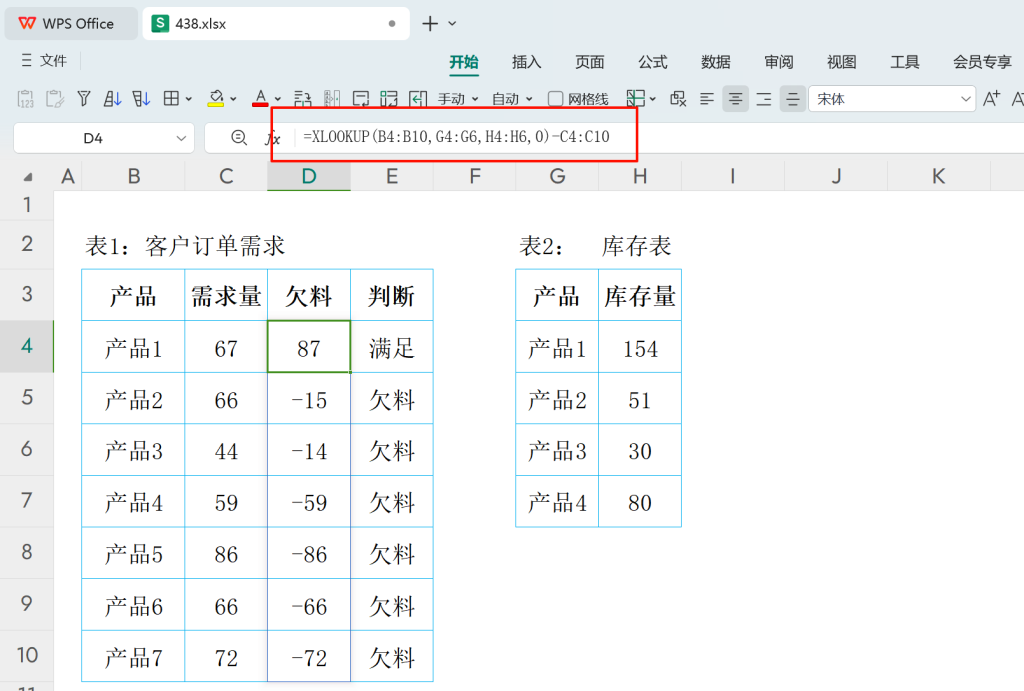This screenshot has width=1024, height=691.
Task: Switch to the 开始 ribbon tab
Action: pyautogui.click(x=464, y=62)
